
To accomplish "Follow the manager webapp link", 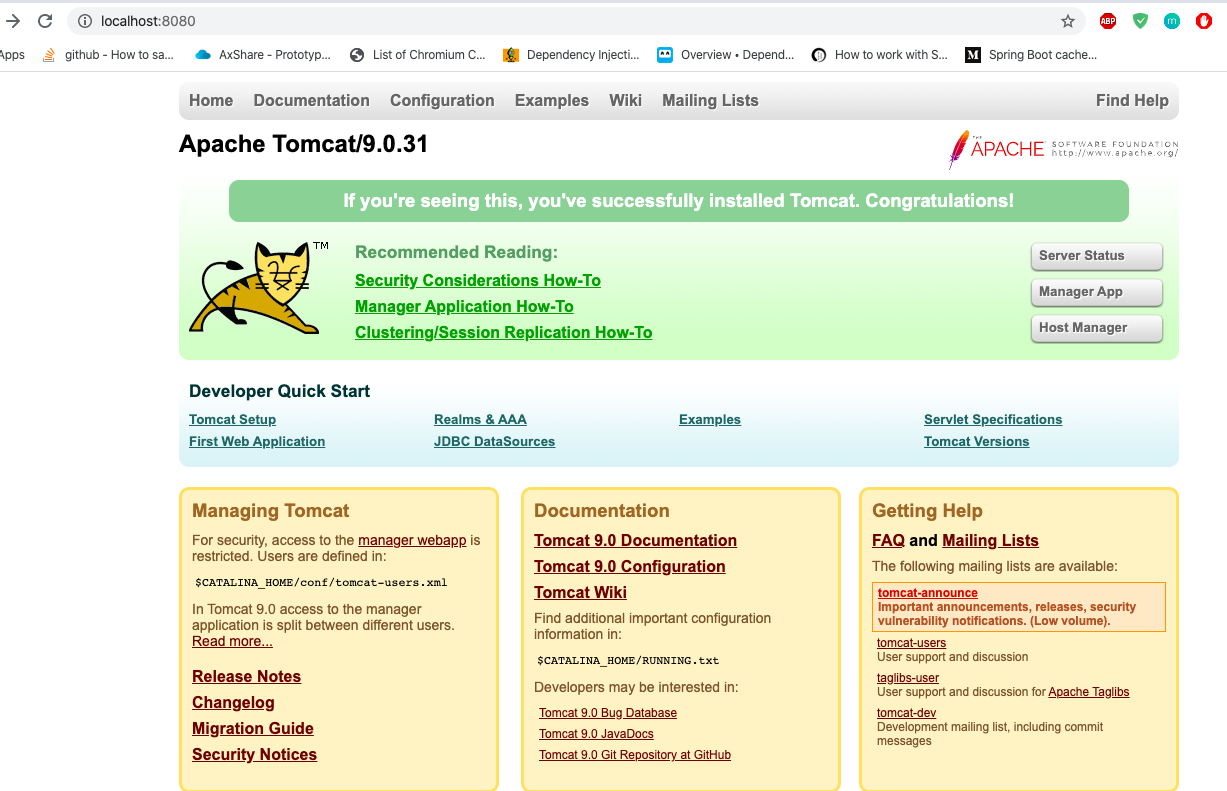I will tap(412, 540).
